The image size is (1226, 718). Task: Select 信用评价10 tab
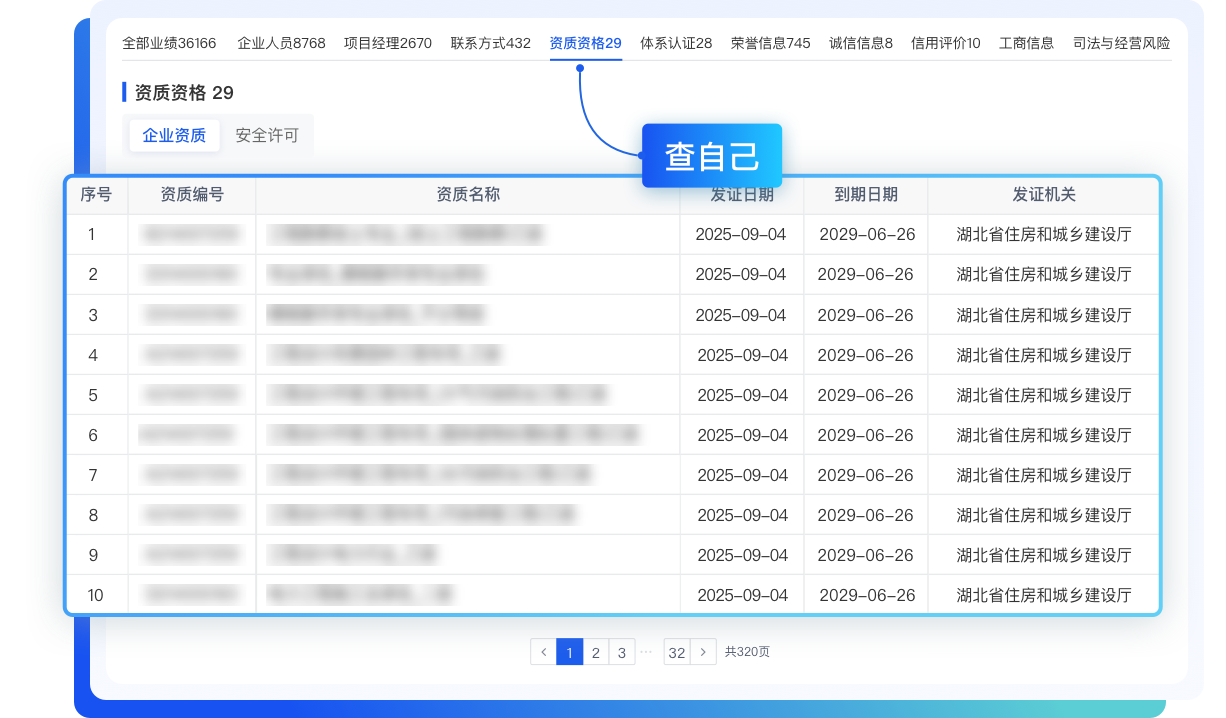[945, 43]
